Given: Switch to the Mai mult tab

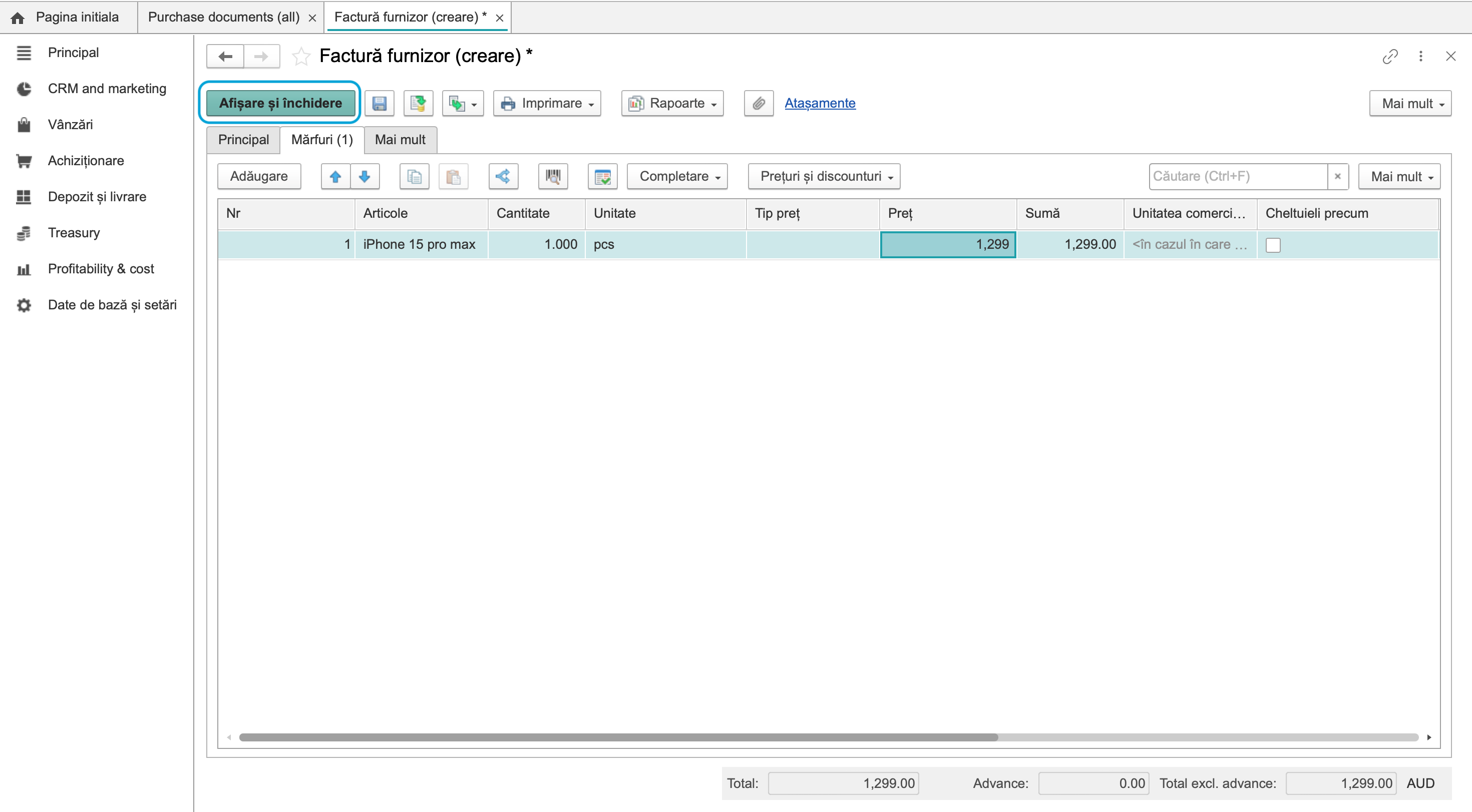Looking at the screenshot, I should point(401,140).
